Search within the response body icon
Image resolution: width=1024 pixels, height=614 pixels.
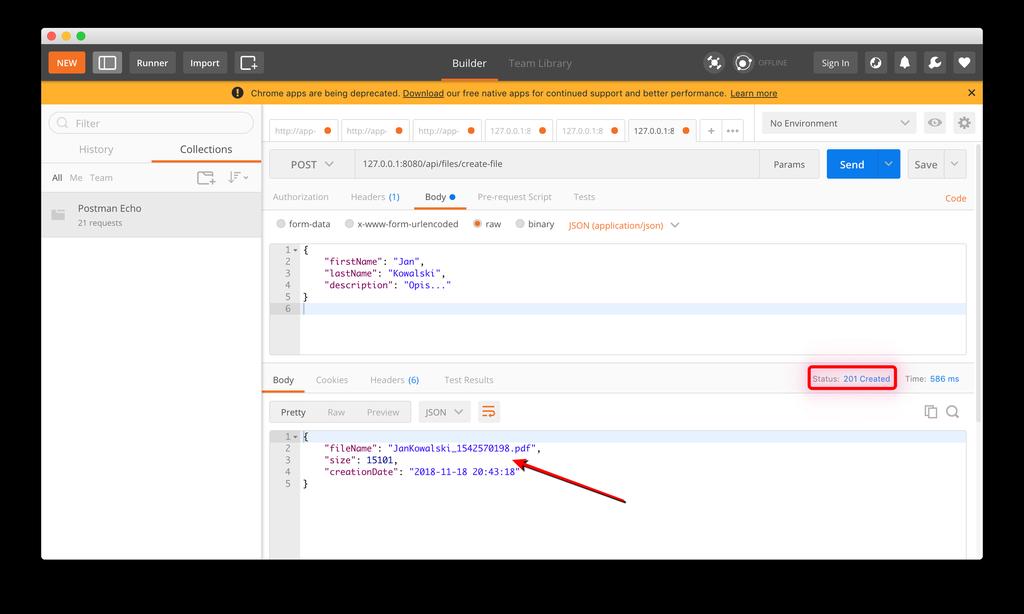pyautogui.click(x=952, y=412)
